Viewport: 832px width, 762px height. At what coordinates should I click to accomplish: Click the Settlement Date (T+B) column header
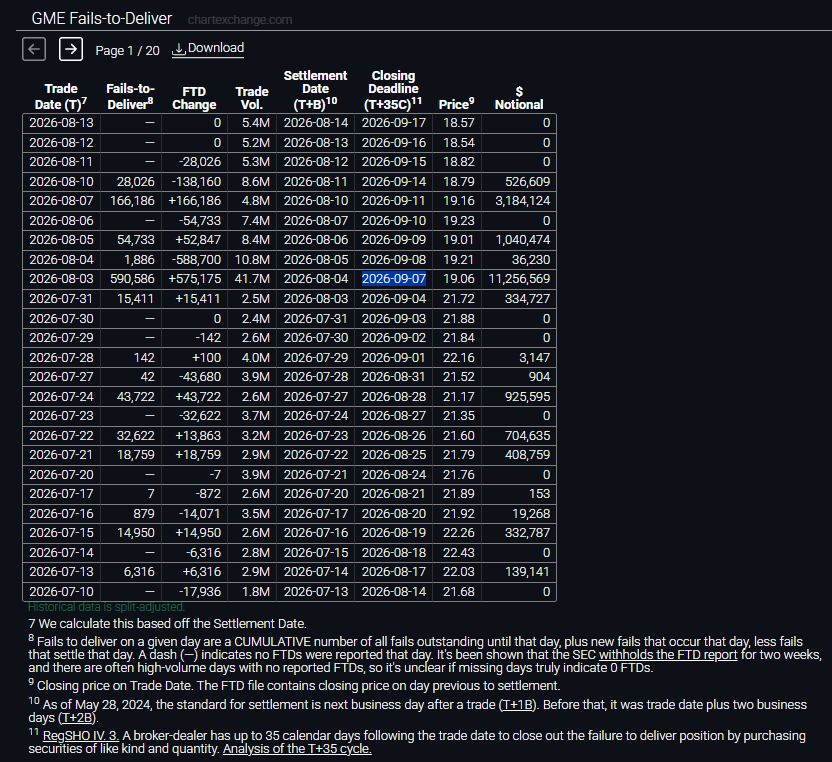(315, 90)
